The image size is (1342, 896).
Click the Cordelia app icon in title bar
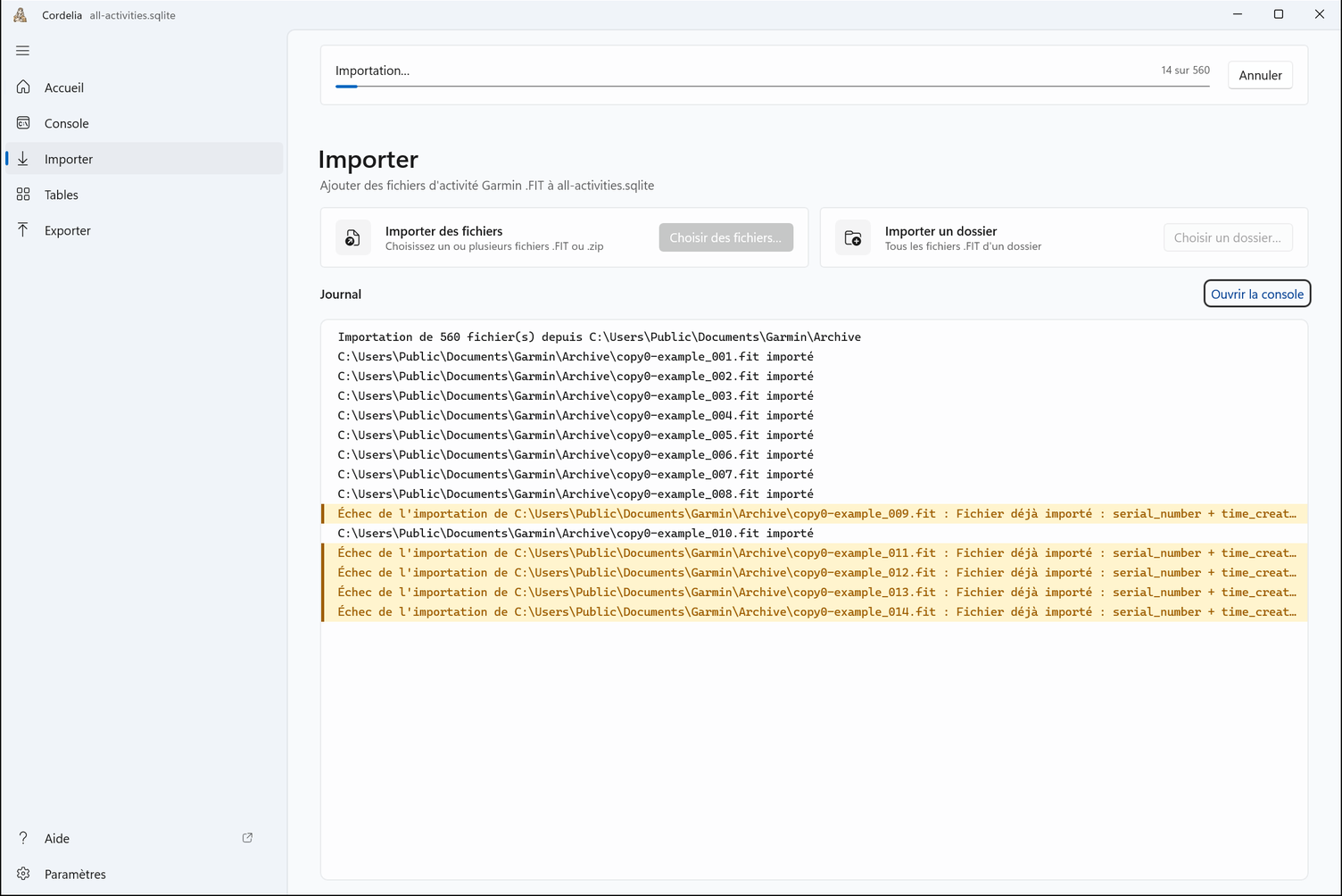click(x=21, y=15)
